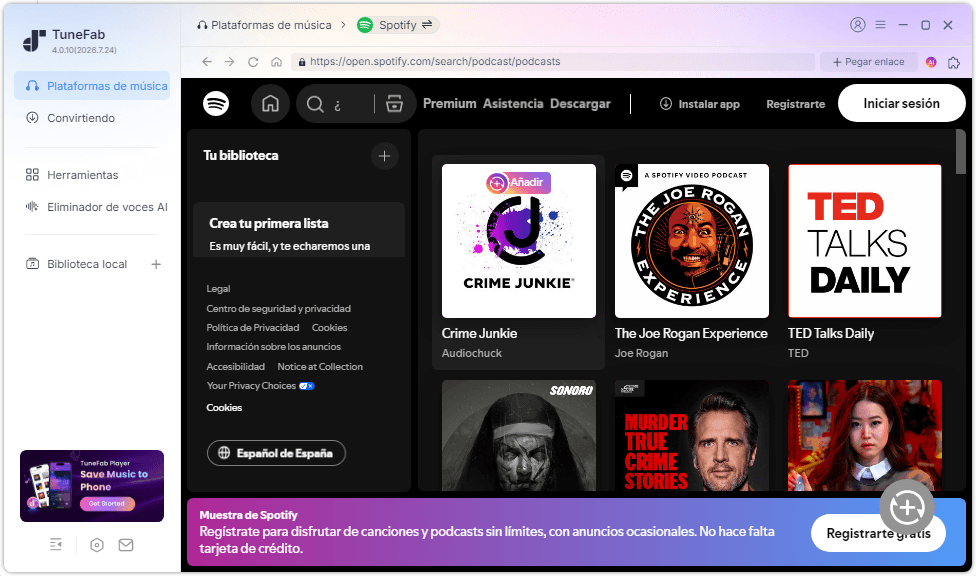
Task: Open Centro de seguridad y privacidad
Action: point(278,309)
